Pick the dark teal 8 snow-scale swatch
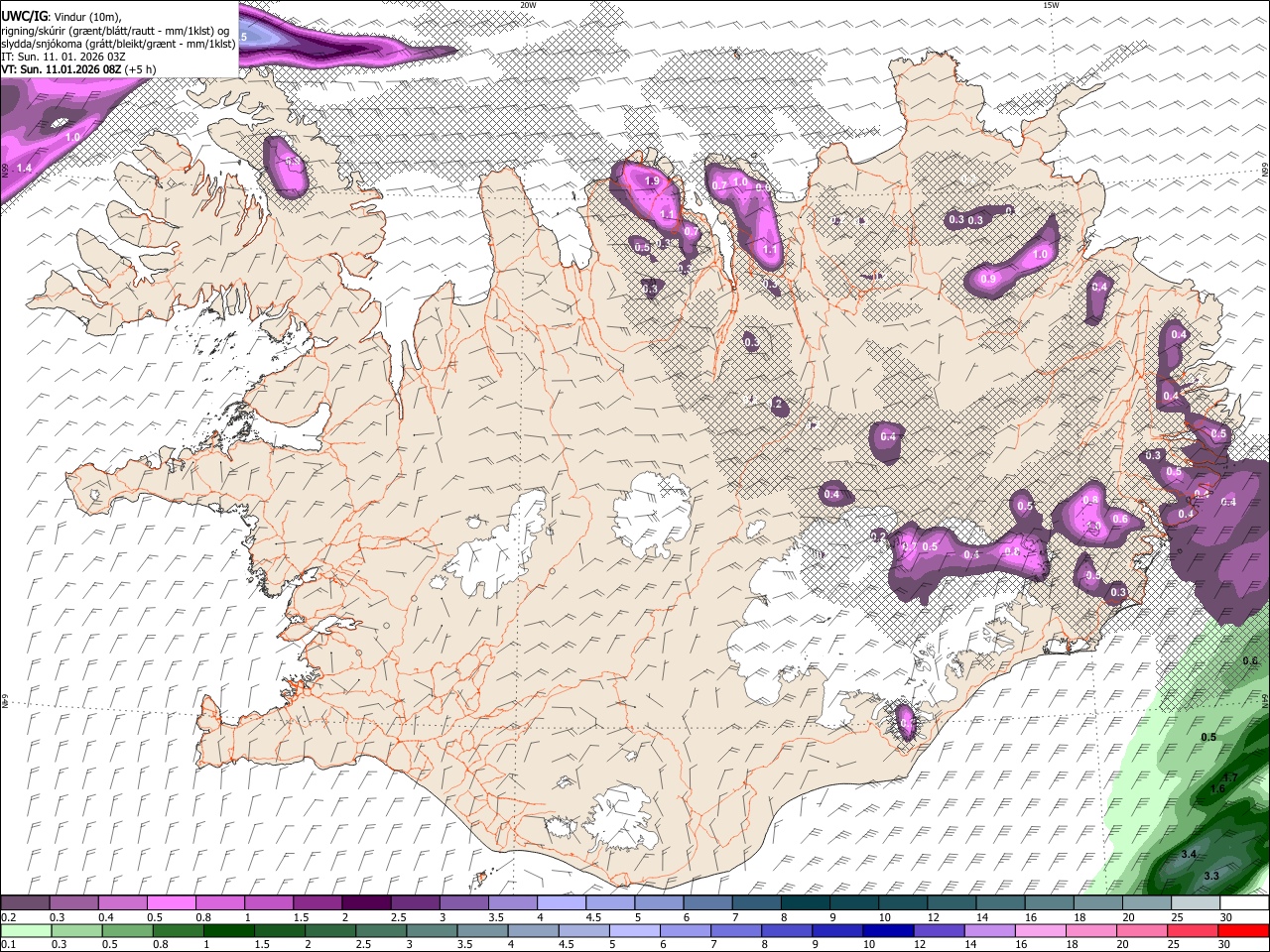The height and width of the screenshot is (952, 1270). coord(806,903)
